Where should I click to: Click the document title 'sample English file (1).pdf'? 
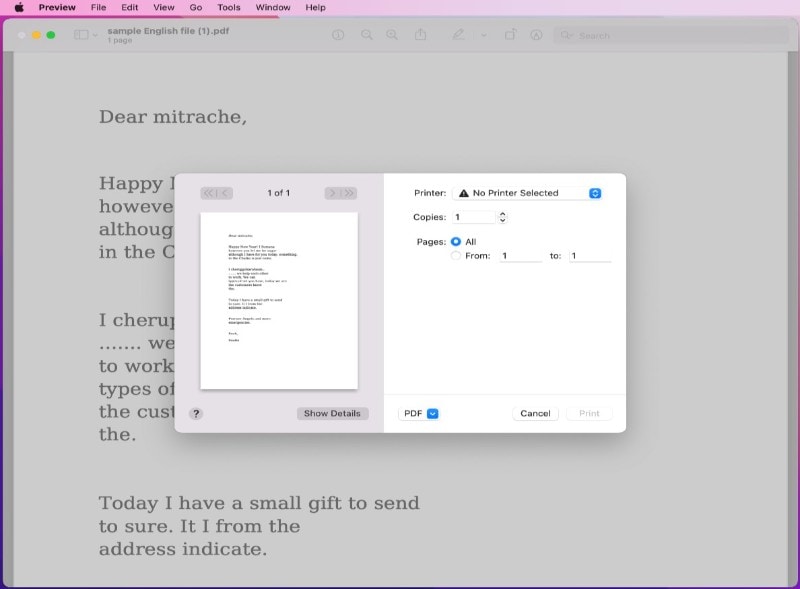168,31
